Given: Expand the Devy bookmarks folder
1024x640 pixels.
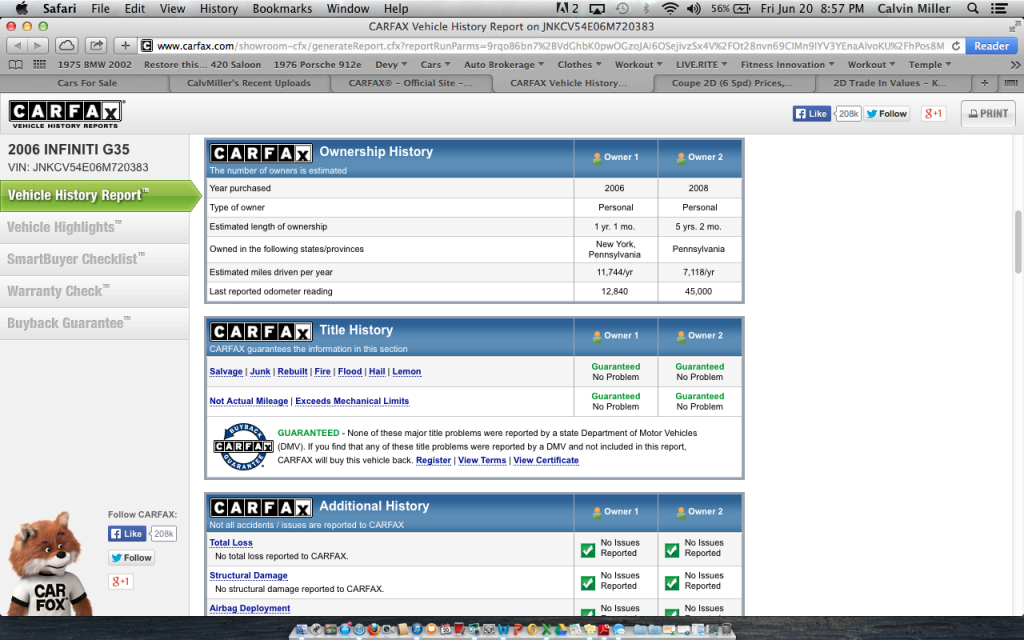Looking at the screenshot, I should [x=391, y=65].
